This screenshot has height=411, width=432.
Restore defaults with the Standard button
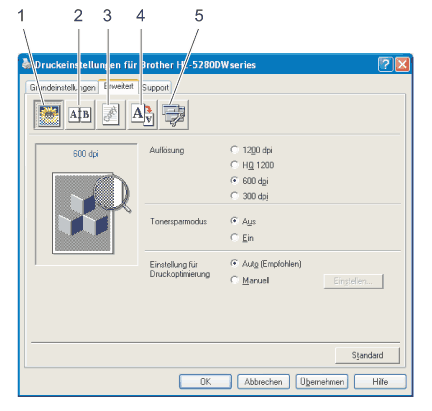(367, 355)
